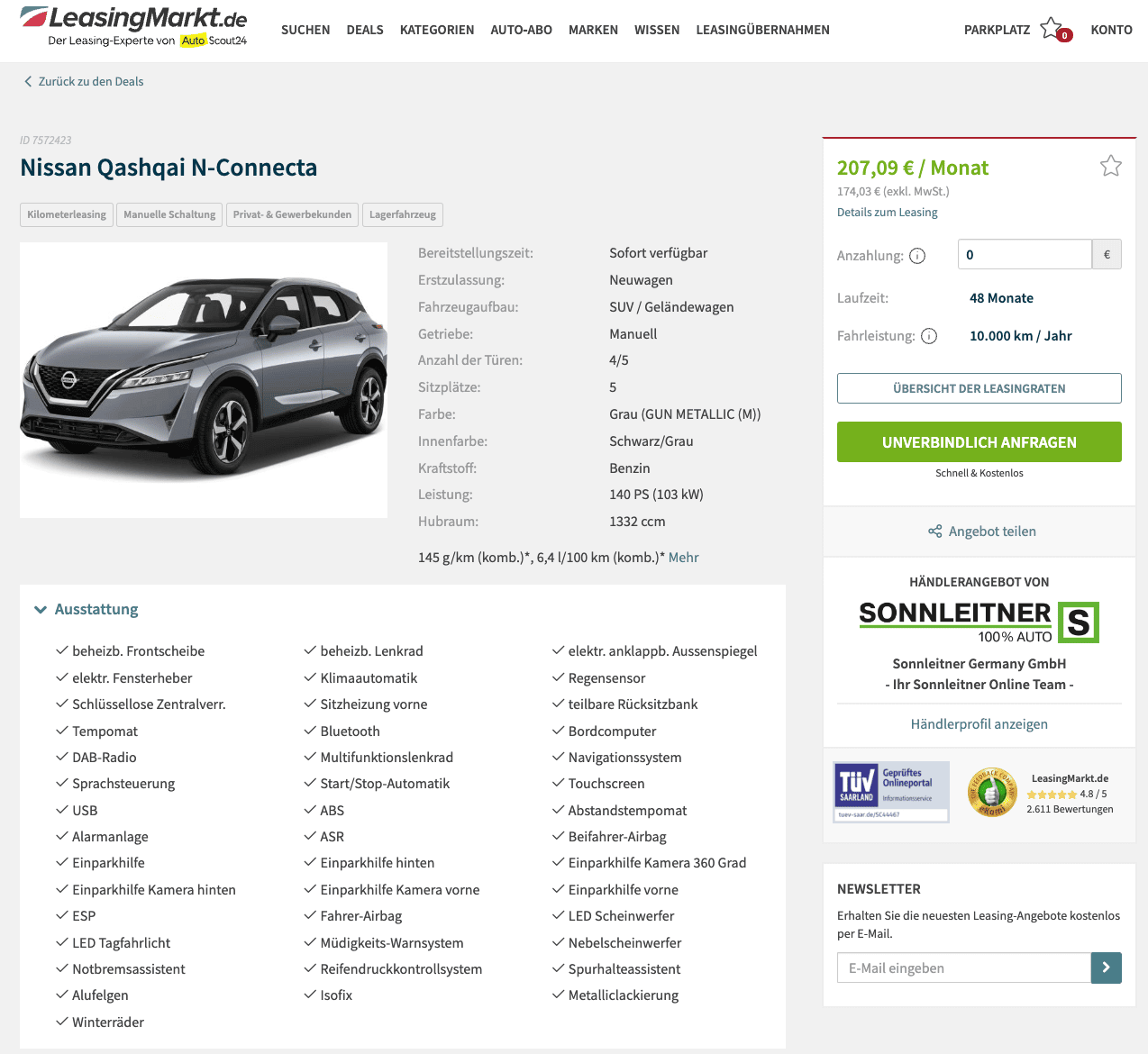Click the 2.611 Bewertungen text

pyautogui.click(x=1070, y=809)
